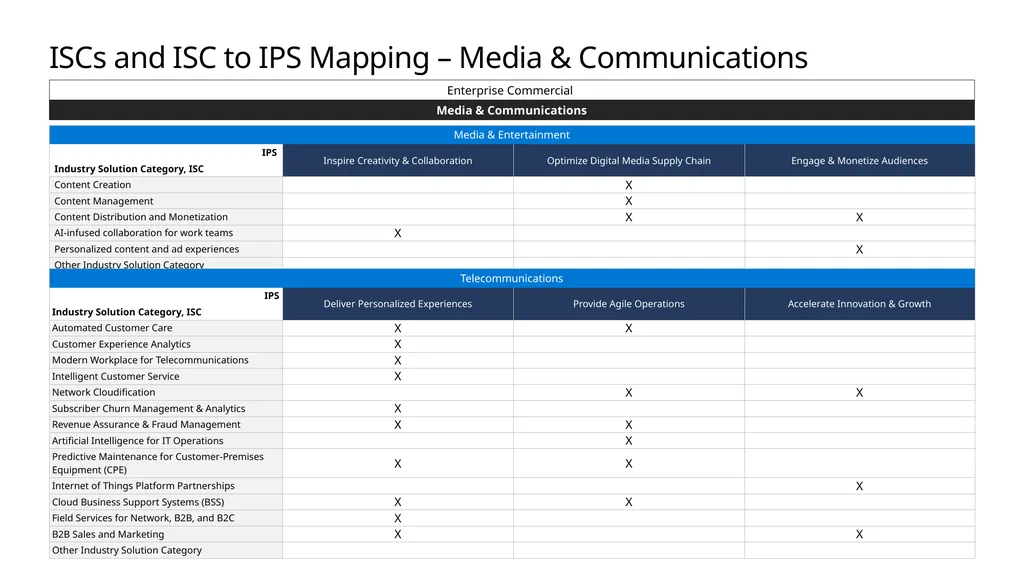
Task: Click AI-infused collaboration for work teams label
Action: 144,233
